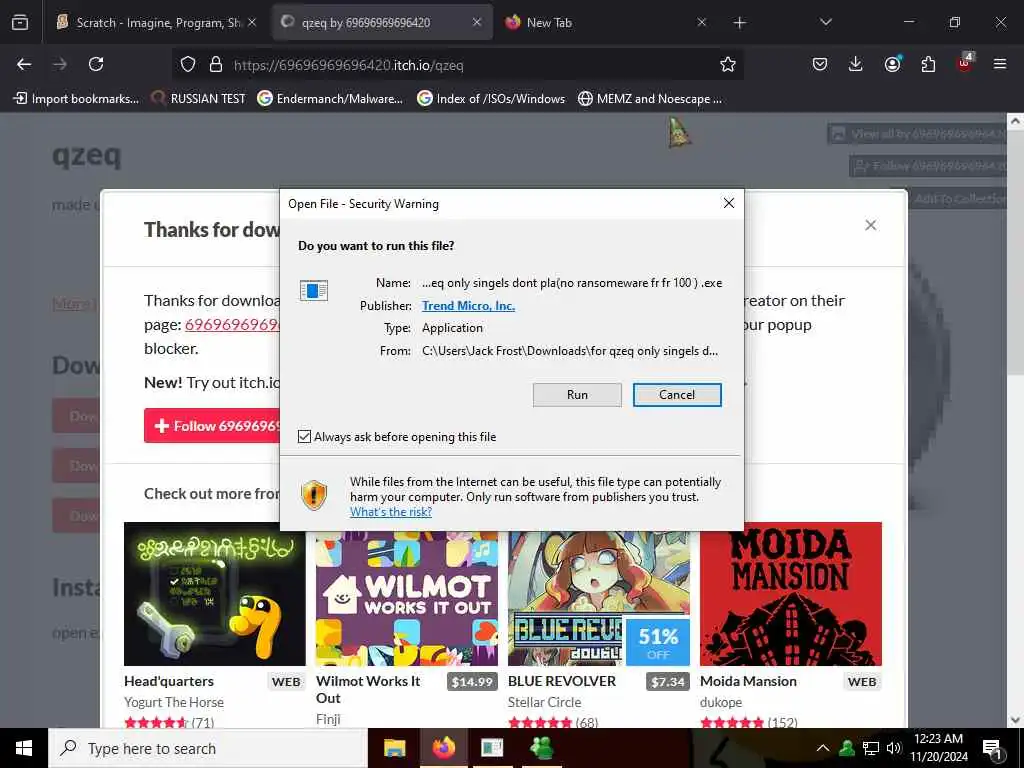
Task: Go back with the browser back arrow
Action: pyautogui.click(x=24, y=64)
